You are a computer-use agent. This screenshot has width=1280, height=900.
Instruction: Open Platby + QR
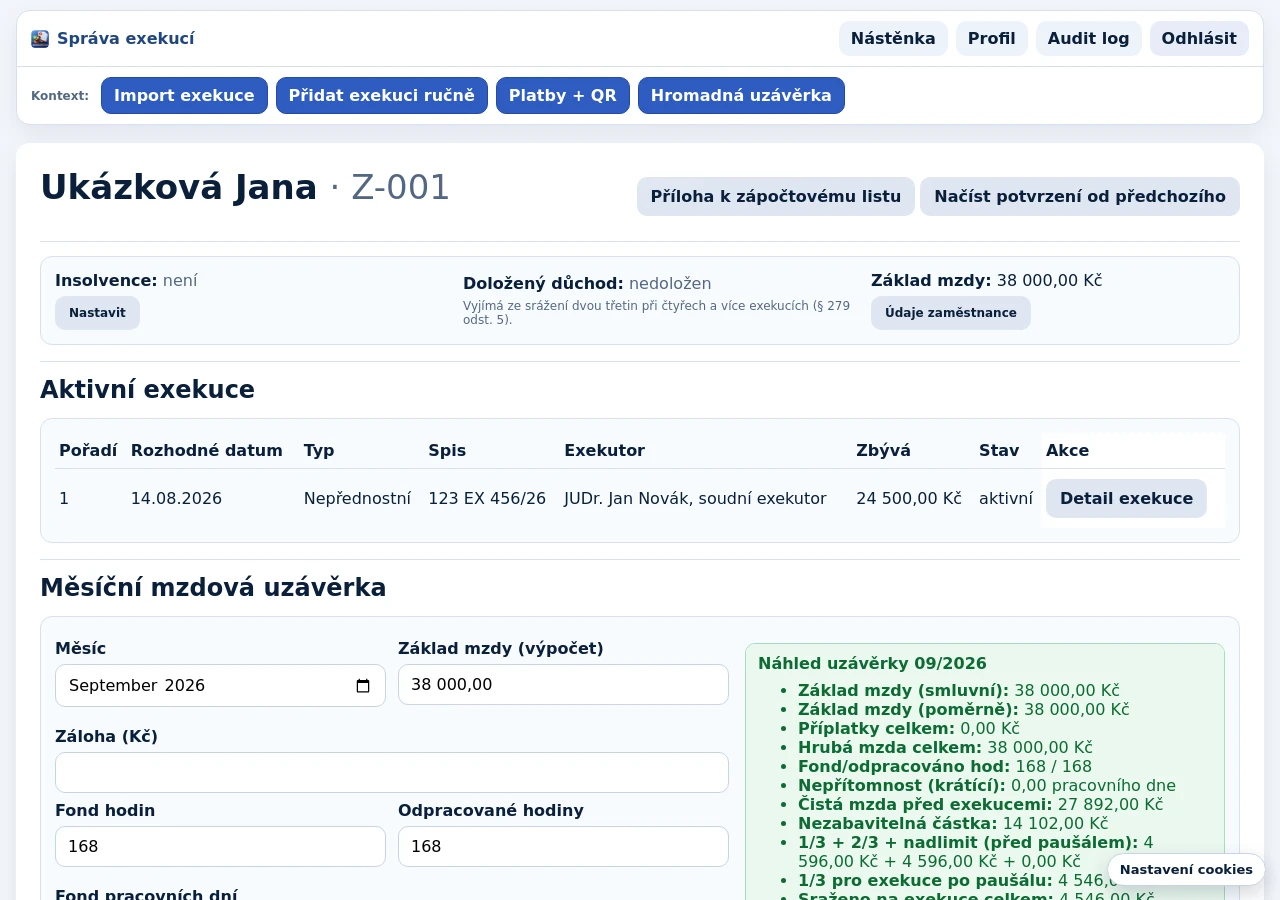(x=563, y=96)
